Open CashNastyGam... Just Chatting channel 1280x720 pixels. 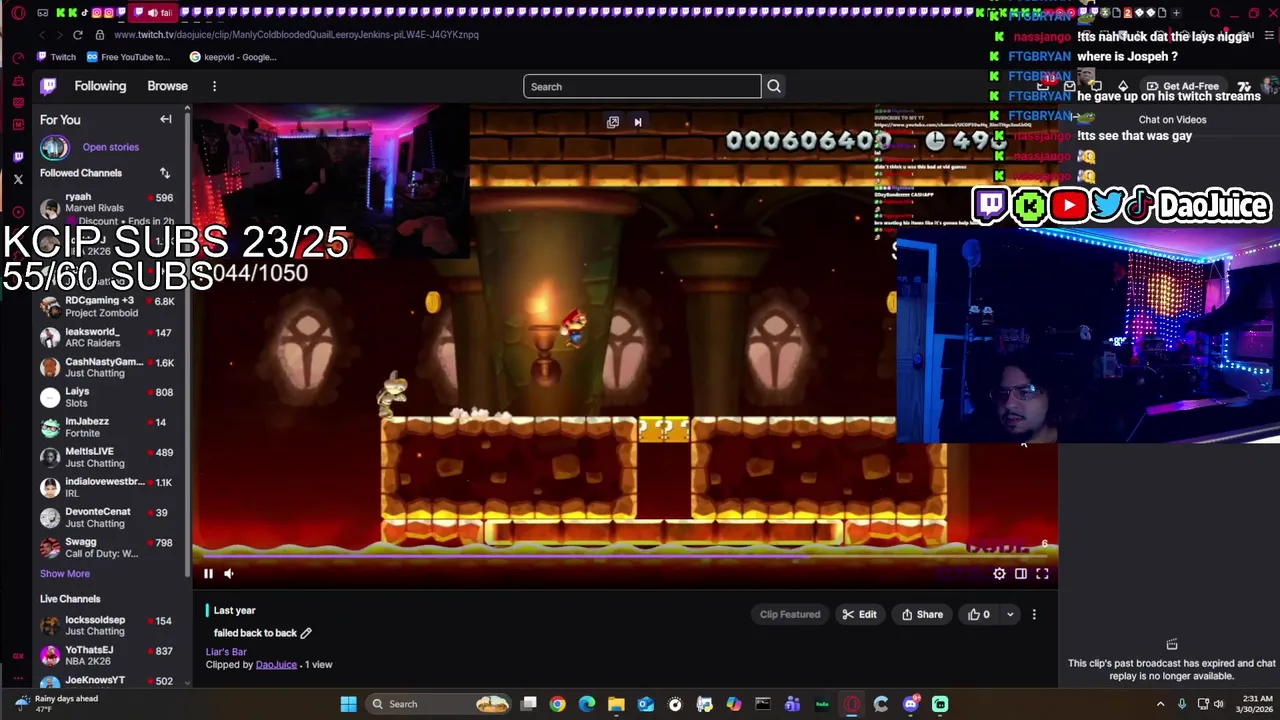[107, 367]
